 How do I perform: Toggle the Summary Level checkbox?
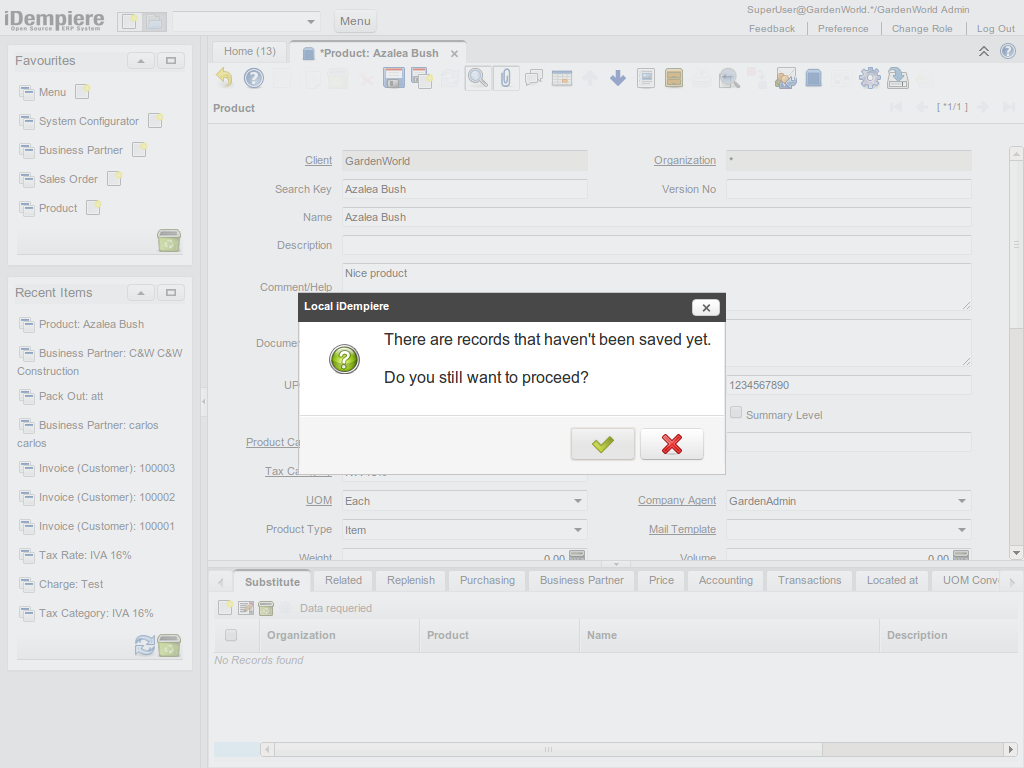736,412
